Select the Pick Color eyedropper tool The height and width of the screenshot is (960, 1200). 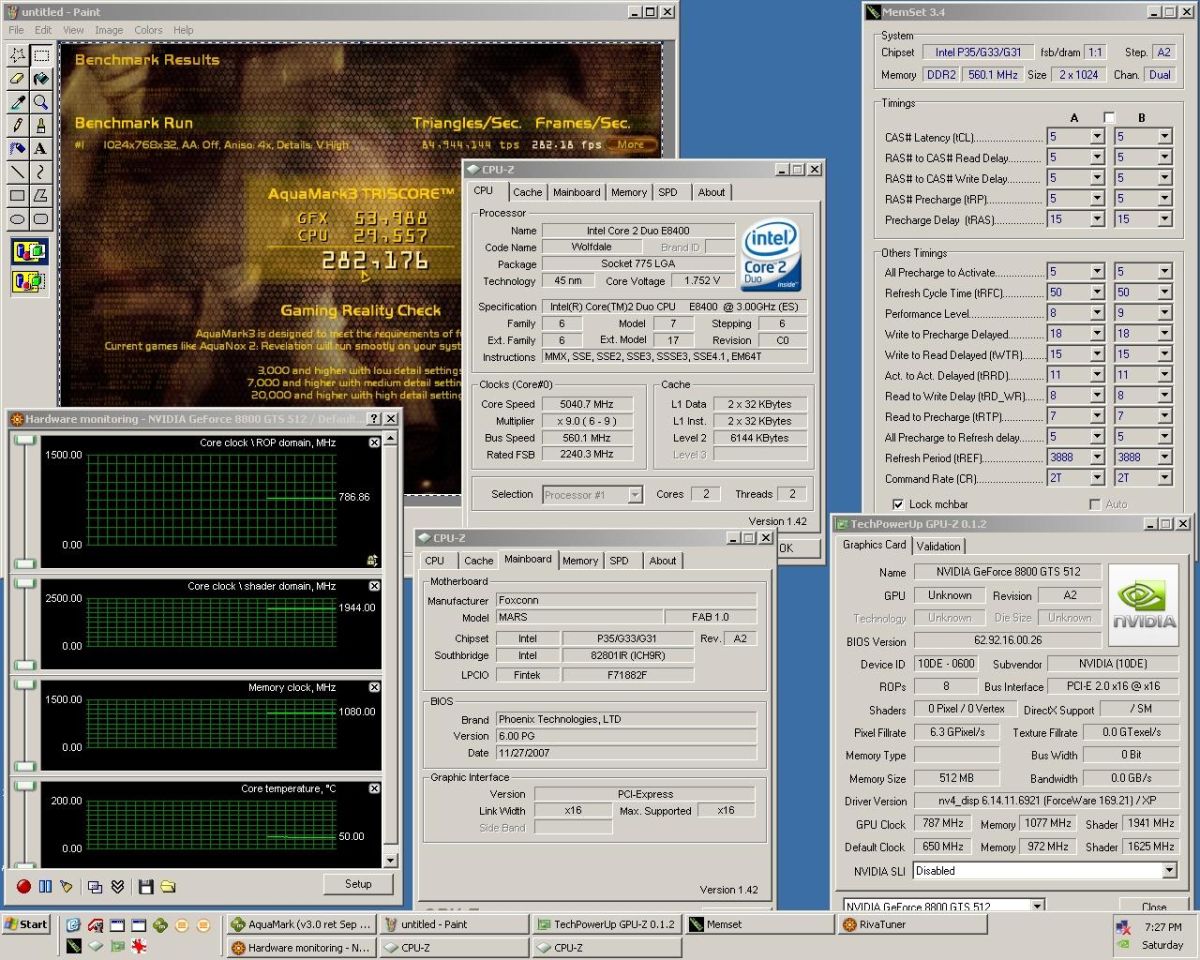(17, 102)
